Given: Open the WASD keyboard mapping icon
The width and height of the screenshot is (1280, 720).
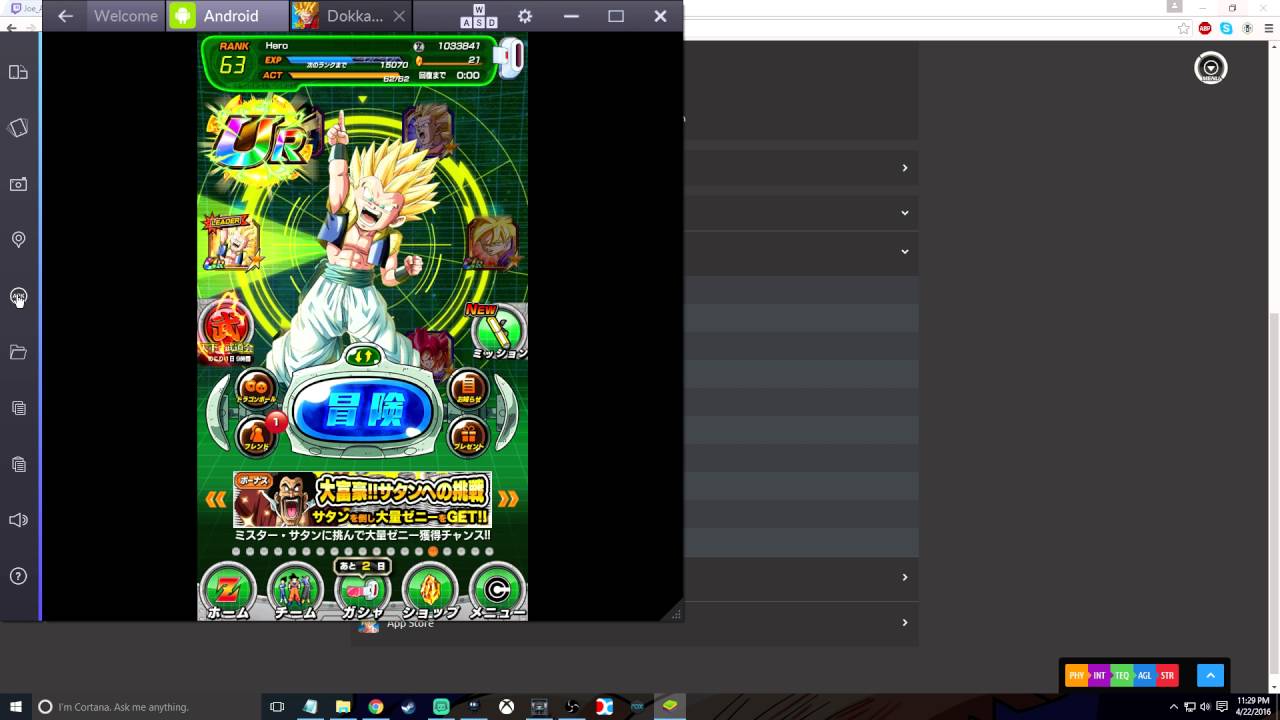Looking at the screenshot, I should (479, 16).
